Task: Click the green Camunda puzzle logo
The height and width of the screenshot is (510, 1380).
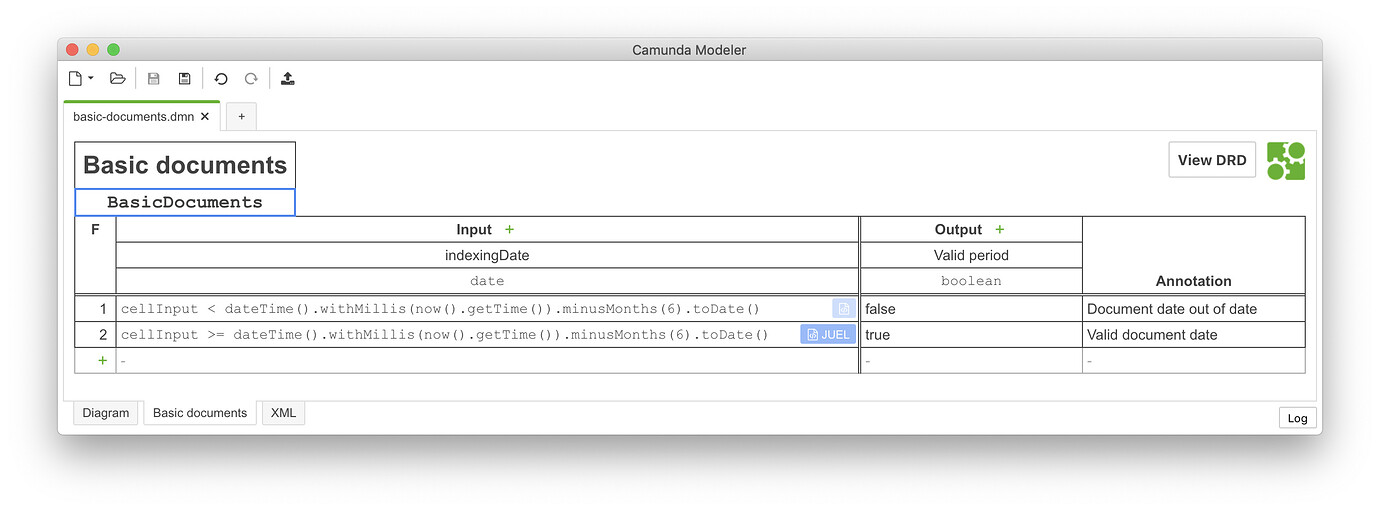Action: [x=1286, y=160]
